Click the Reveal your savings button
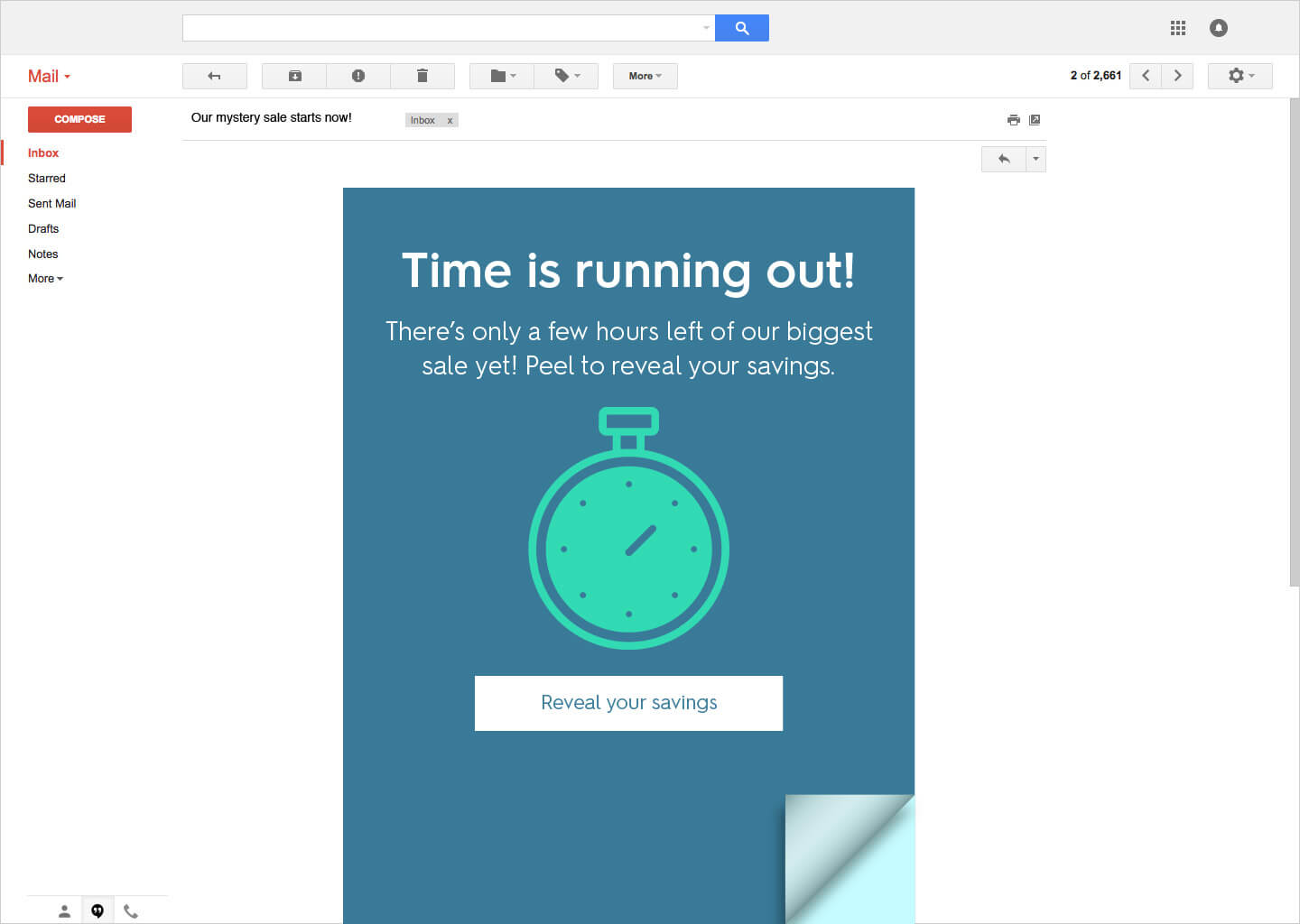 628,703
